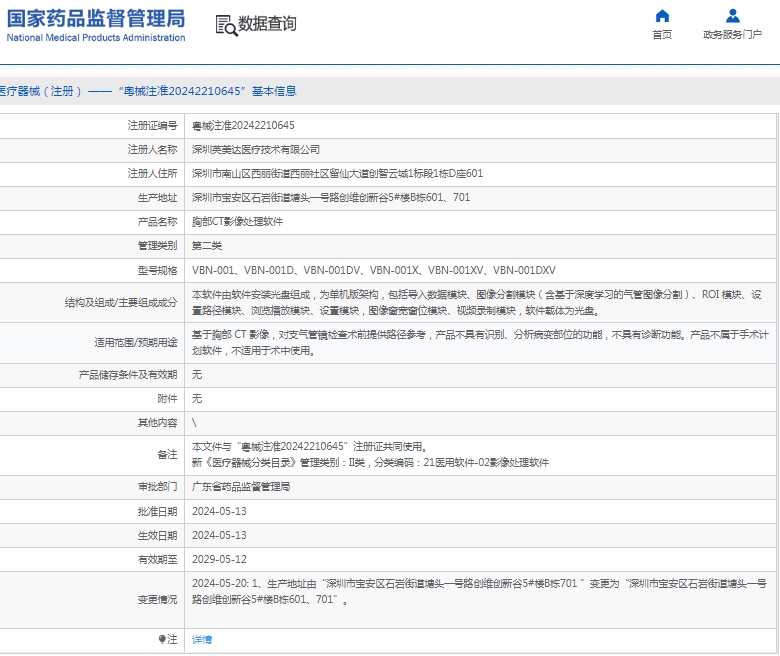Select the 第二类 management category value
This screenshot has height=656, width=780.
pyautogui.click(x=207, y=245)
